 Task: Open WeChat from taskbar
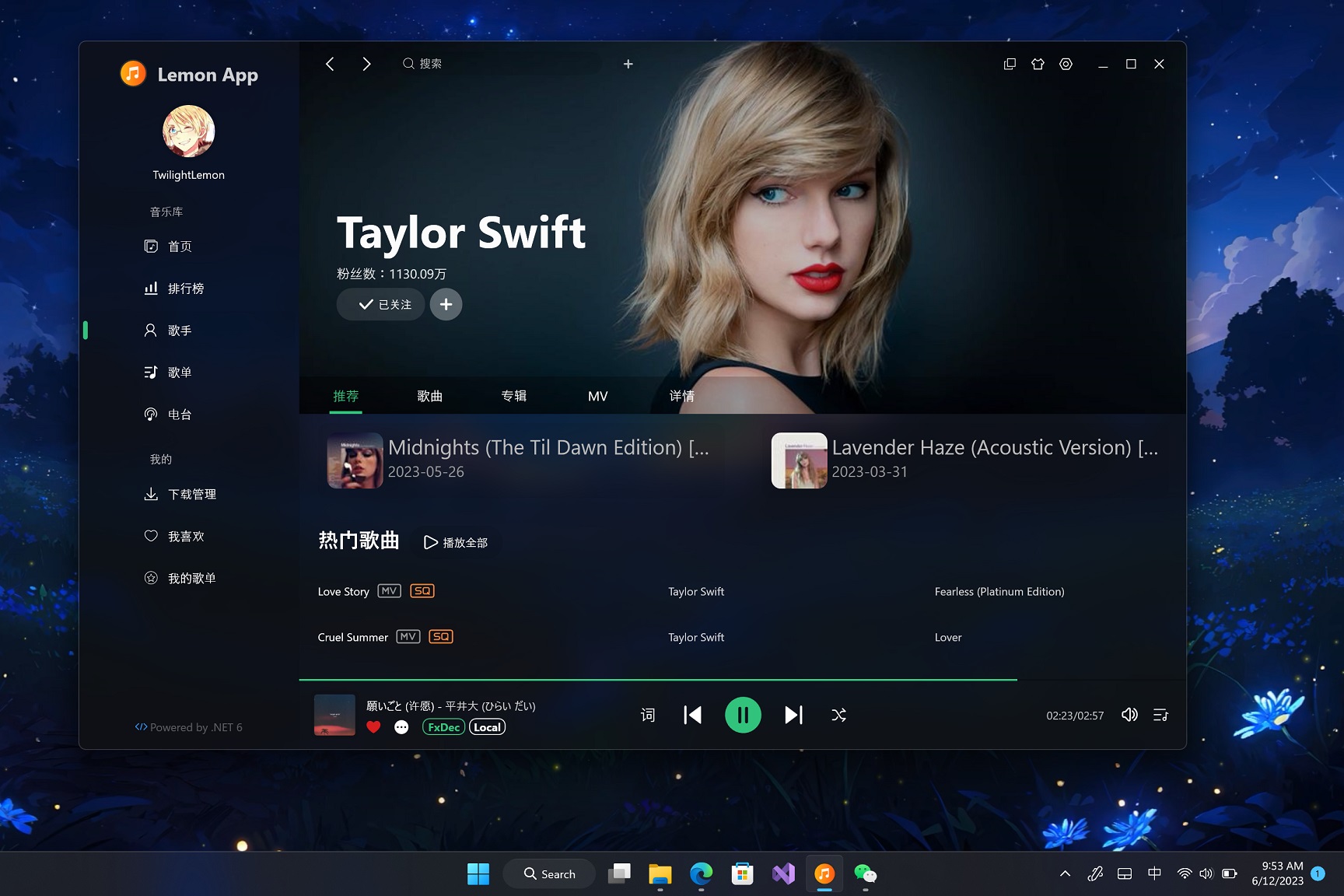(866, 874)
